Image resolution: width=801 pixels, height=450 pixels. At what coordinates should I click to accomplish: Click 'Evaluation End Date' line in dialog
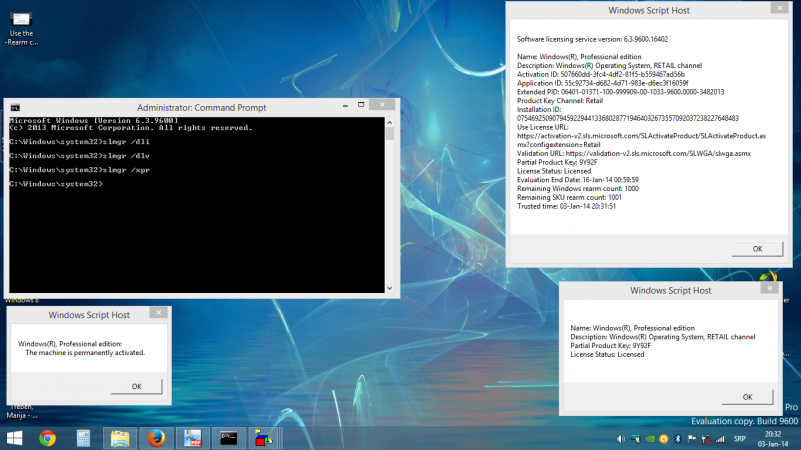(x=578, y=180)
